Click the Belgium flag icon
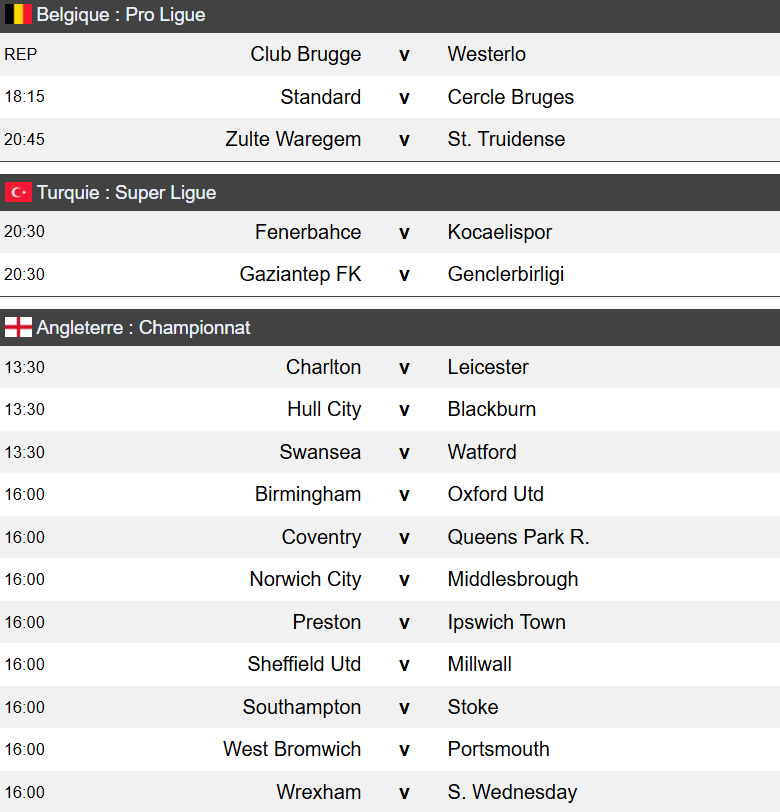This screenshot has width=780, height=812. pos(18,15)
